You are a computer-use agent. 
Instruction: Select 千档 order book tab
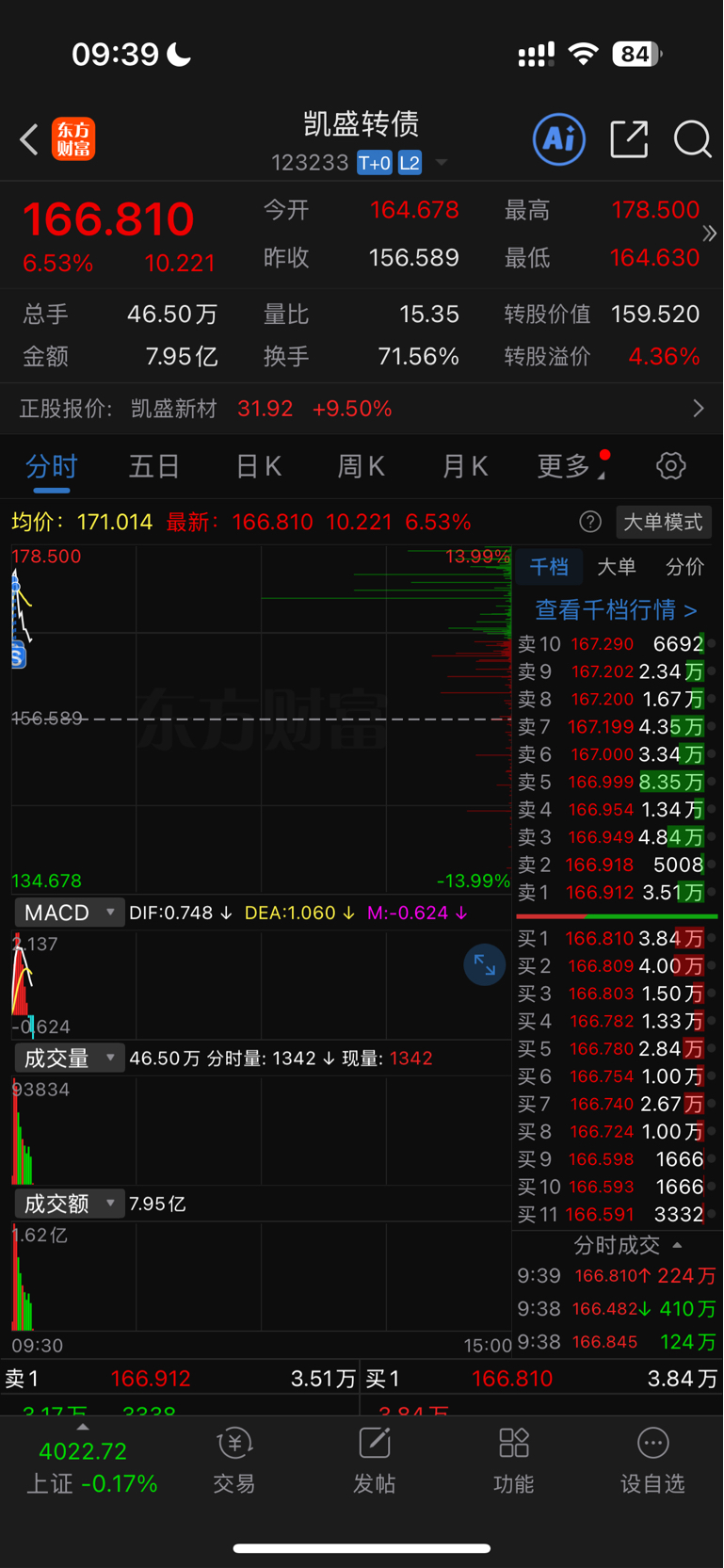549,567
